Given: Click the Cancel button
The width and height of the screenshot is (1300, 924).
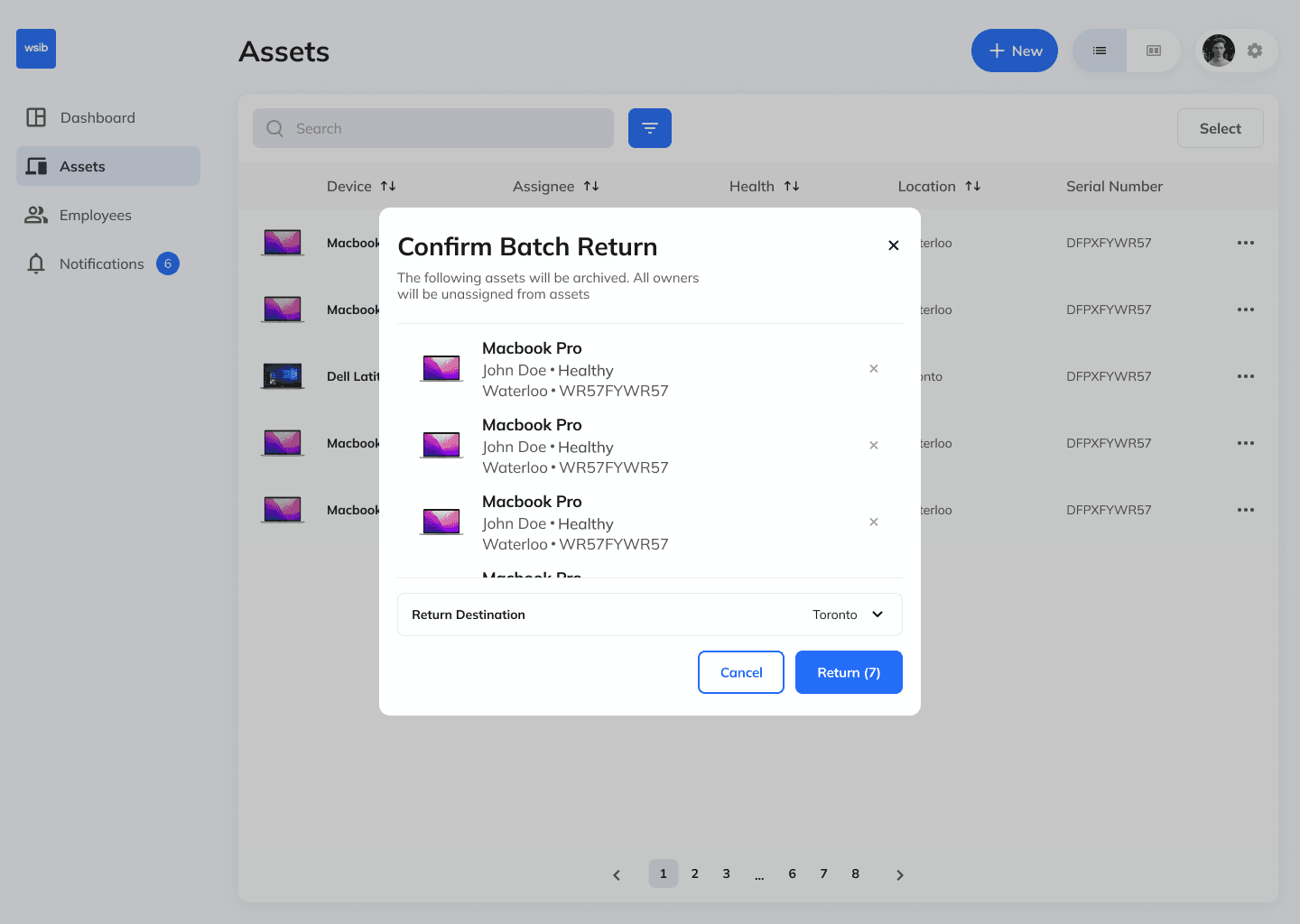Looking at the screenshot, I should pyautogui.click(x=741, y=672).
